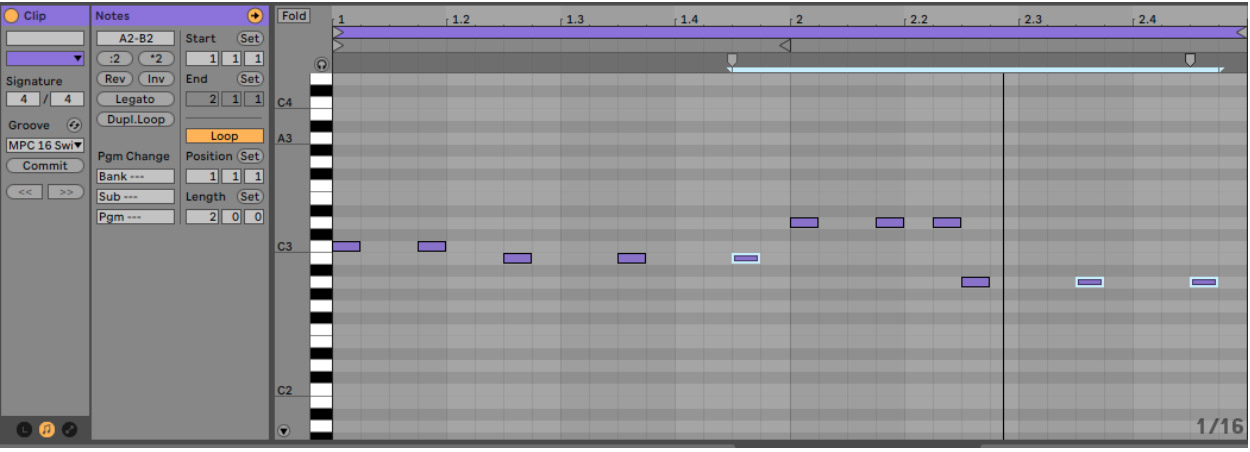This screenshot has height=452, width=1250.
Task: Enable MIDI editor preview headphone icon
Action: coord(321,63)
